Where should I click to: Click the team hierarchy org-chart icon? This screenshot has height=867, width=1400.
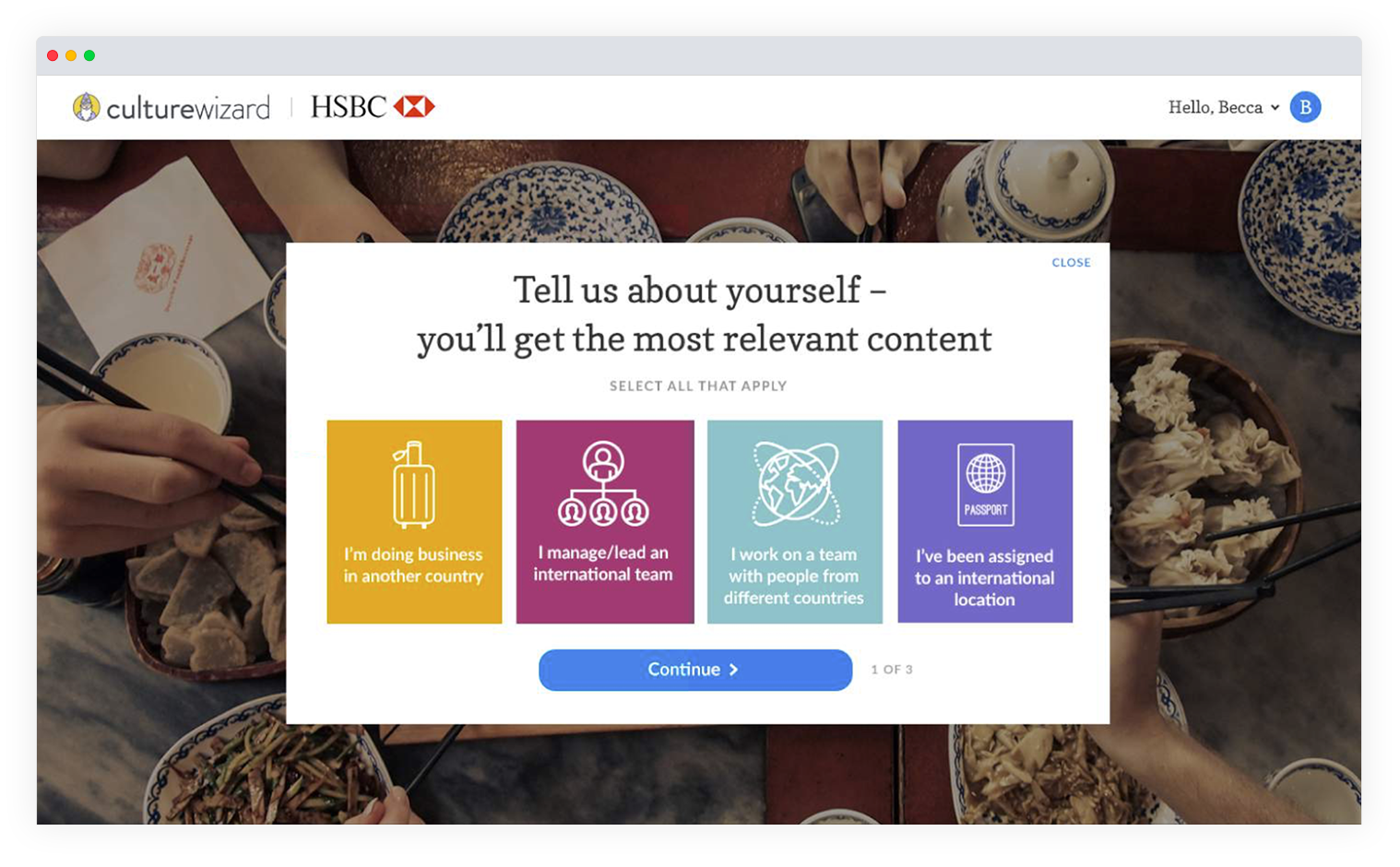(603, 483)
